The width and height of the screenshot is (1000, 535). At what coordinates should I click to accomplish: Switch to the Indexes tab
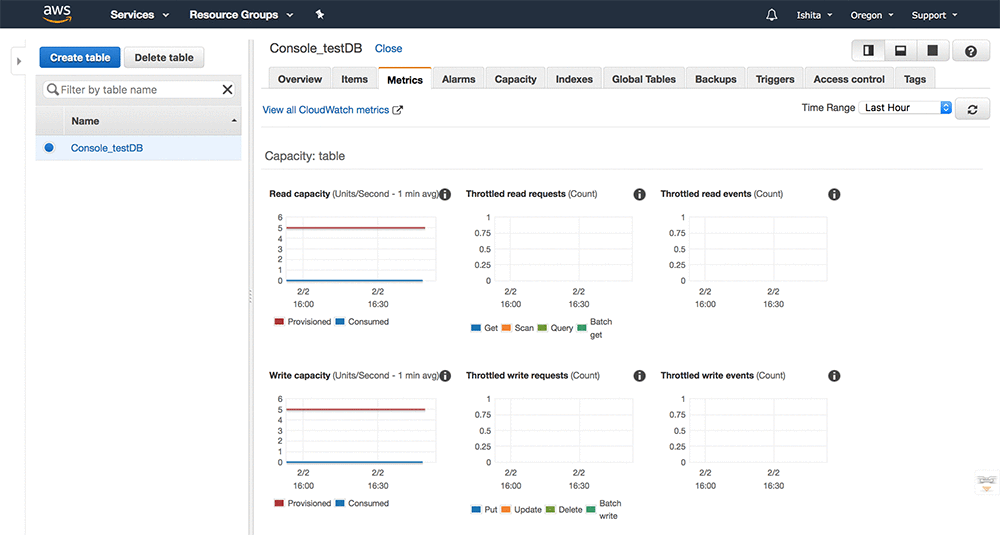click(x=574, y=79)
